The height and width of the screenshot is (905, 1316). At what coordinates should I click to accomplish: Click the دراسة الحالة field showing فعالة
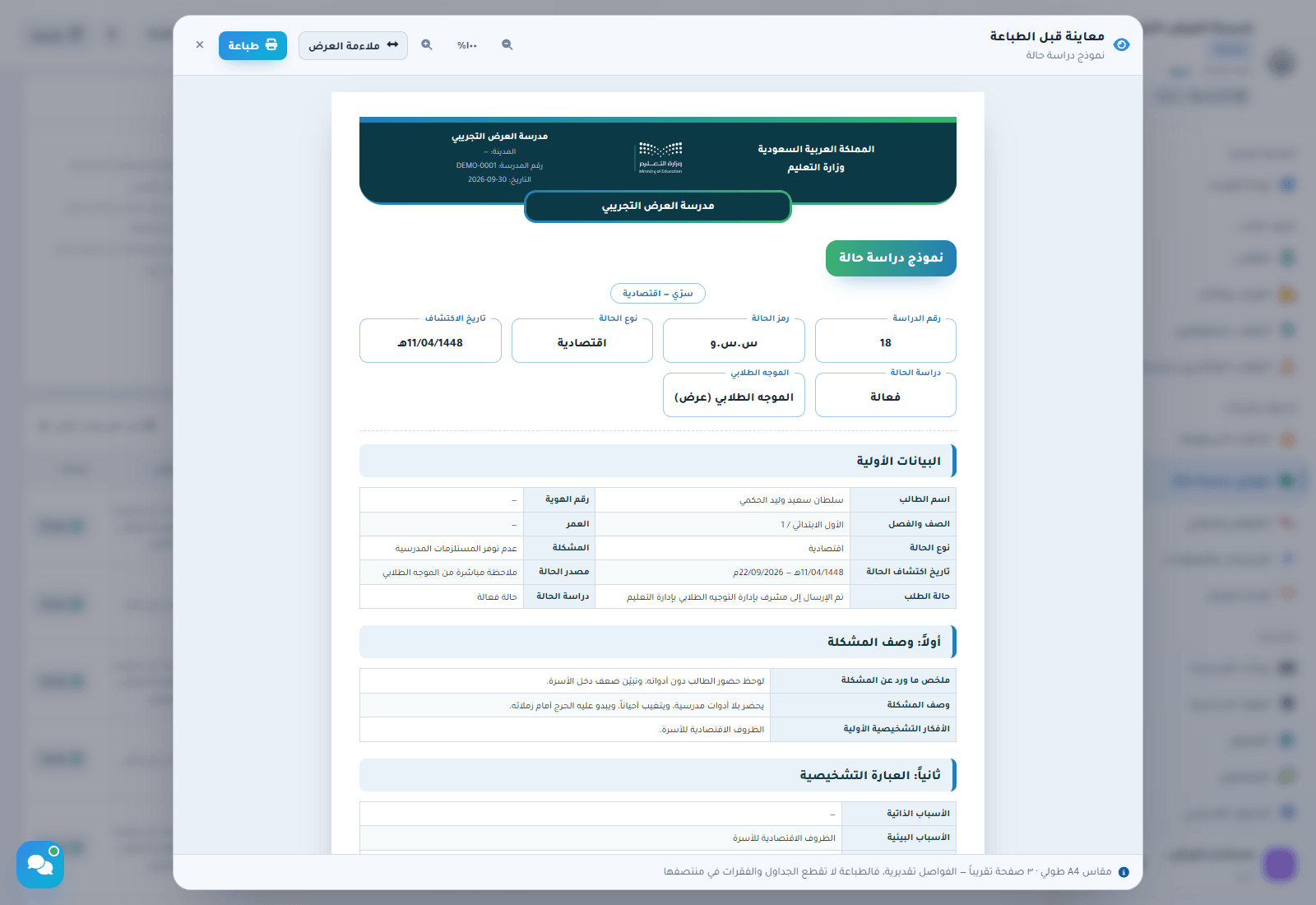click(886, 395)
